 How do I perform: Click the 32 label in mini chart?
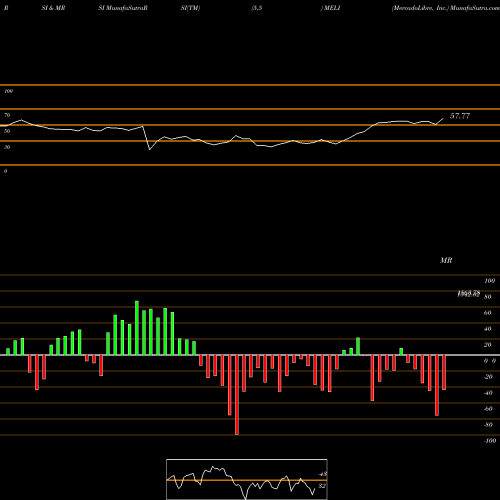click(322, 486)
